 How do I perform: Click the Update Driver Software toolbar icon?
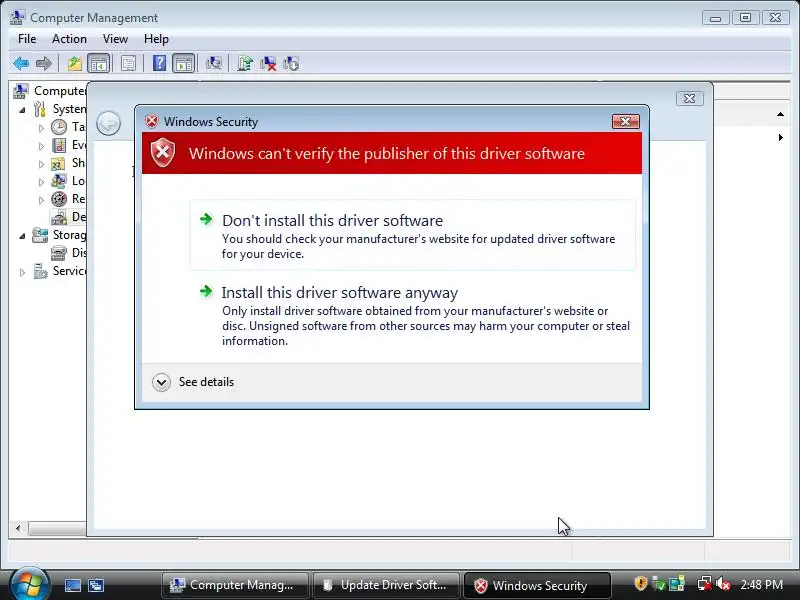tap(245, 64)
